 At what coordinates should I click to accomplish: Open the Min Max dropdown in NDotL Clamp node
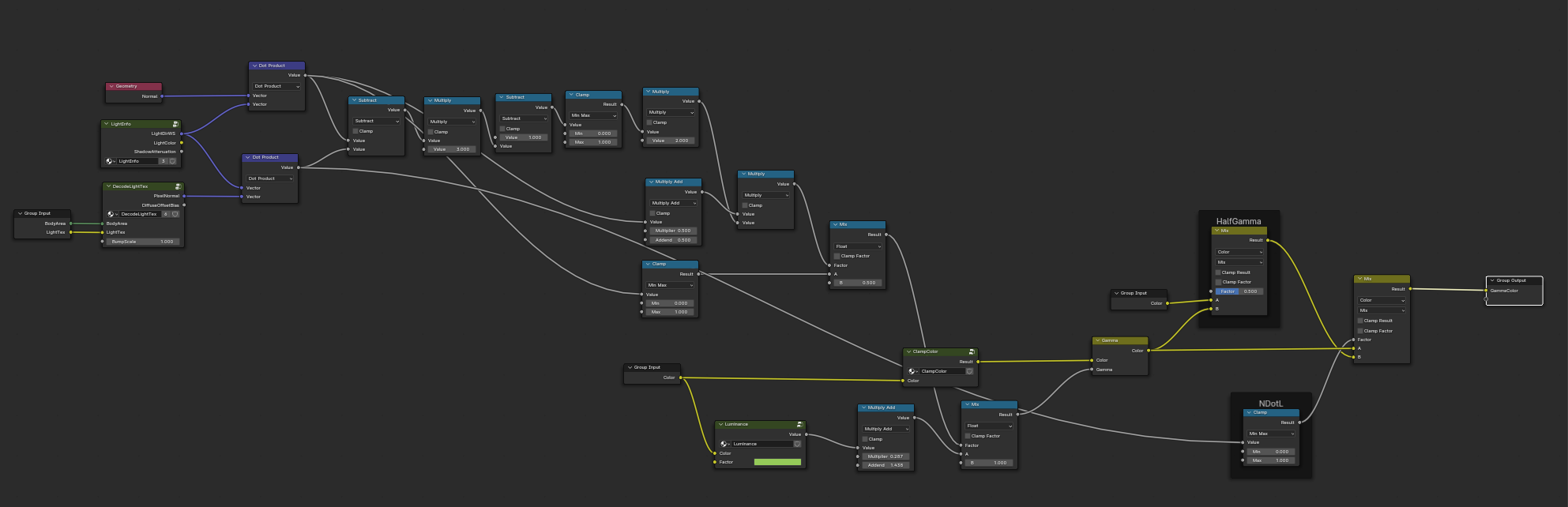coord(1271,434)
